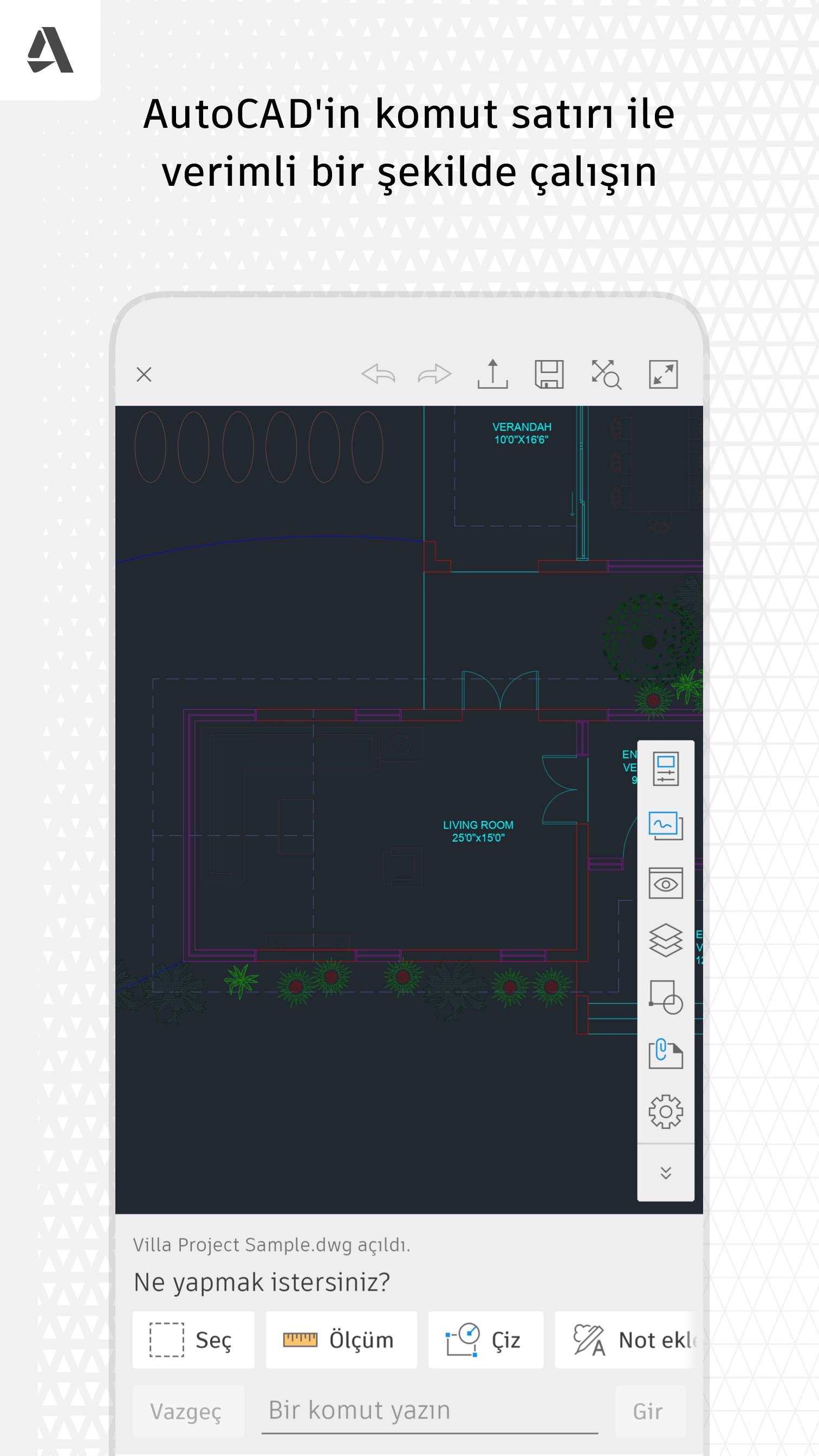819x1456 pixels.
Task: Tap the Gir enter button
Action: (x=651, y=1412)
